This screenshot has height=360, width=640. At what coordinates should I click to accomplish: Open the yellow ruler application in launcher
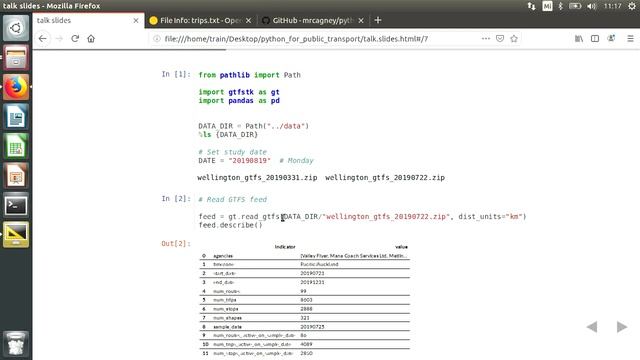16,235
